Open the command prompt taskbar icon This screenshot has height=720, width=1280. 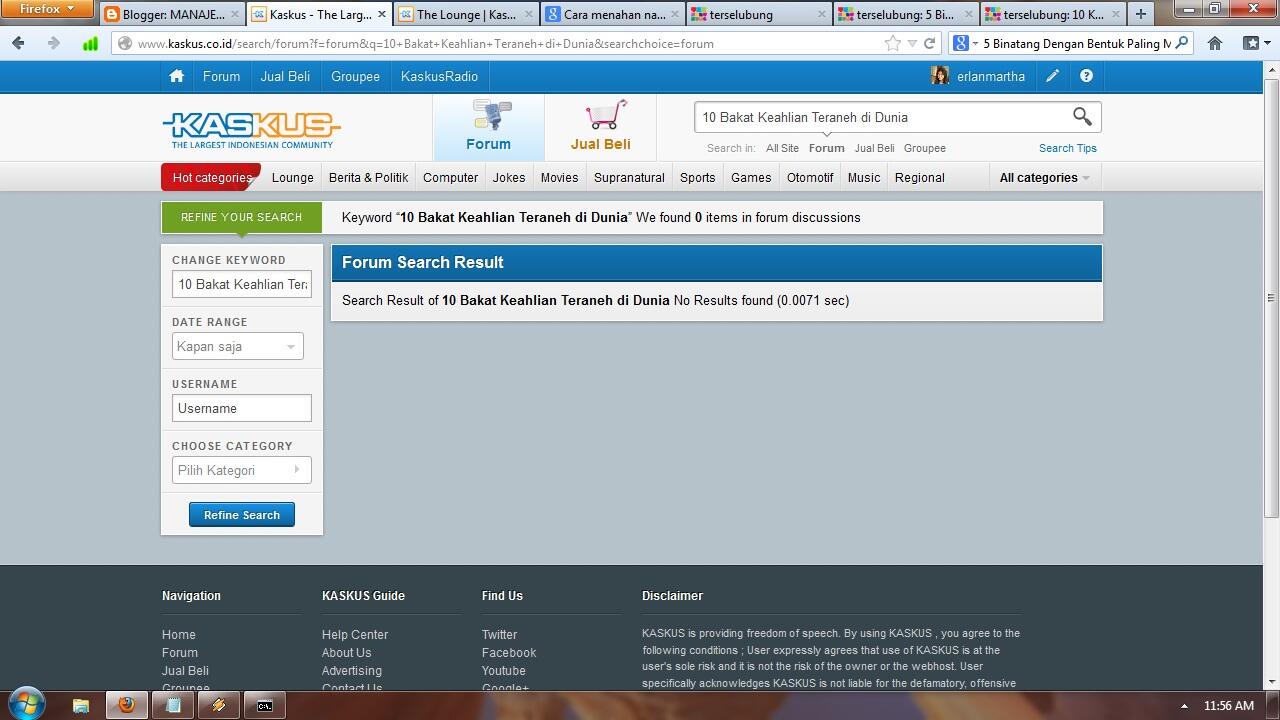[x=264, y=705]
